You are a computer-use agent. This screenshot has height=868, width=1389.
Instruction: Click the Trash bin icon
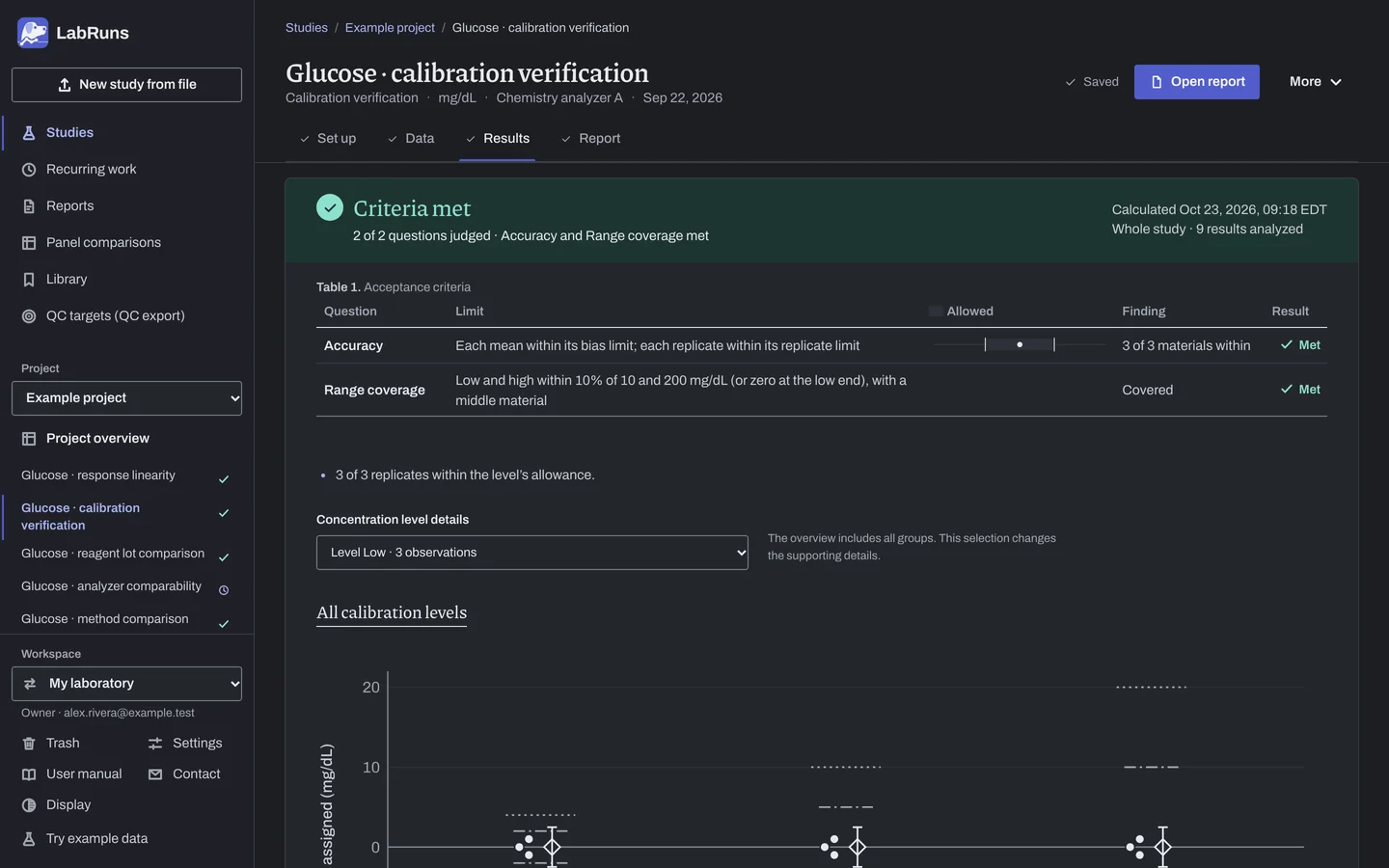point(29,744)
